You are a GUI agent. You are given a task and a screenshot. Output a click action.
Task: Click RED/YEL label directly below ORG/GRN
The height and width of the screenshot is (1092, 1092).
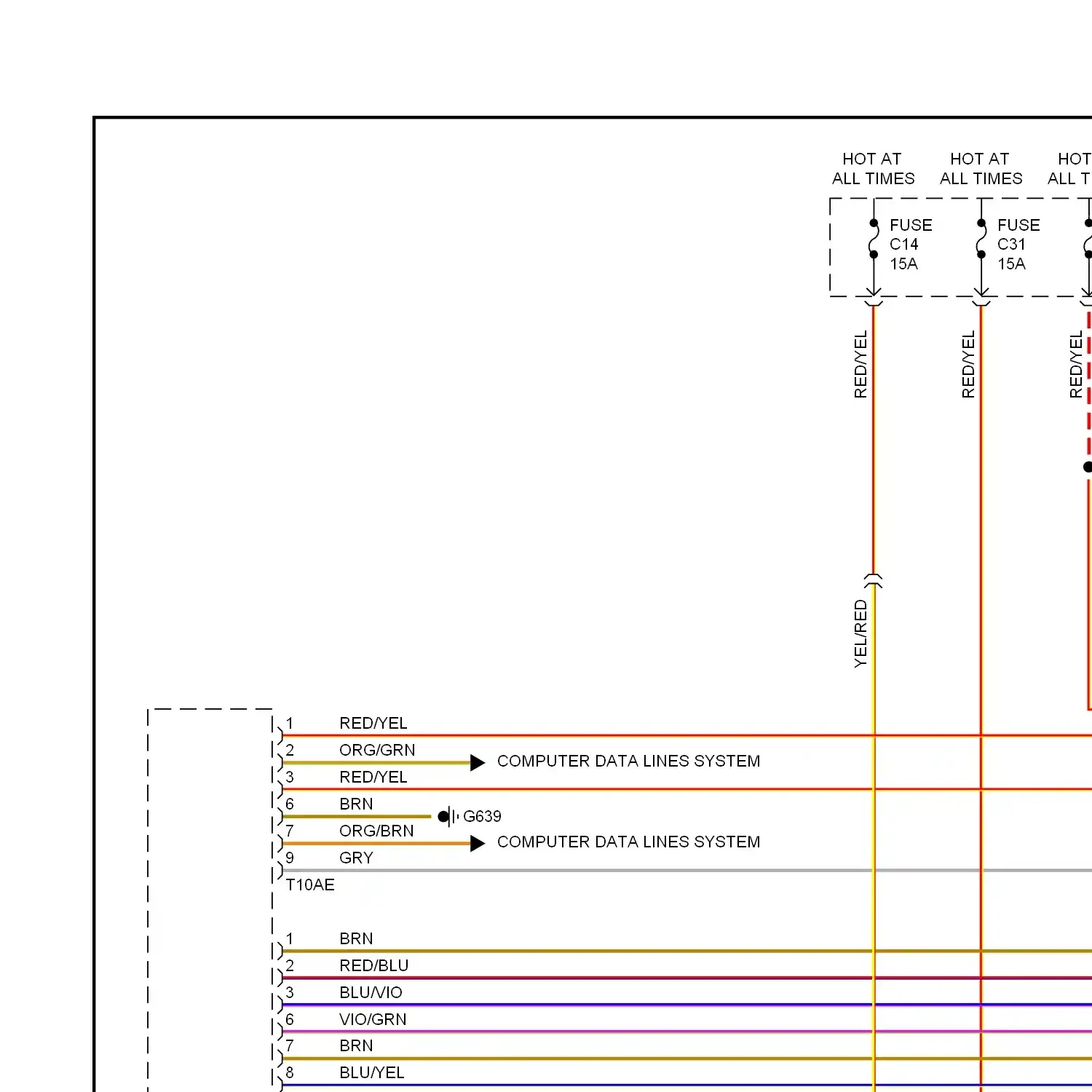[373, 777]
